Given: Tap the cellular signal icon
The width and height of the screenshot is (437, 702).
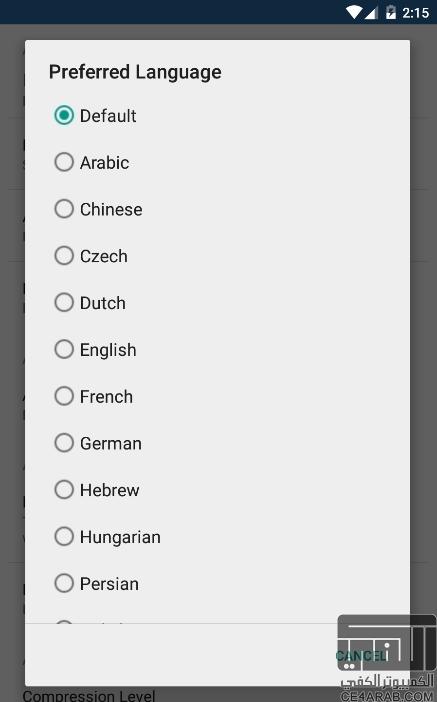Looking at the screenshot, I should tap(371, 13).
